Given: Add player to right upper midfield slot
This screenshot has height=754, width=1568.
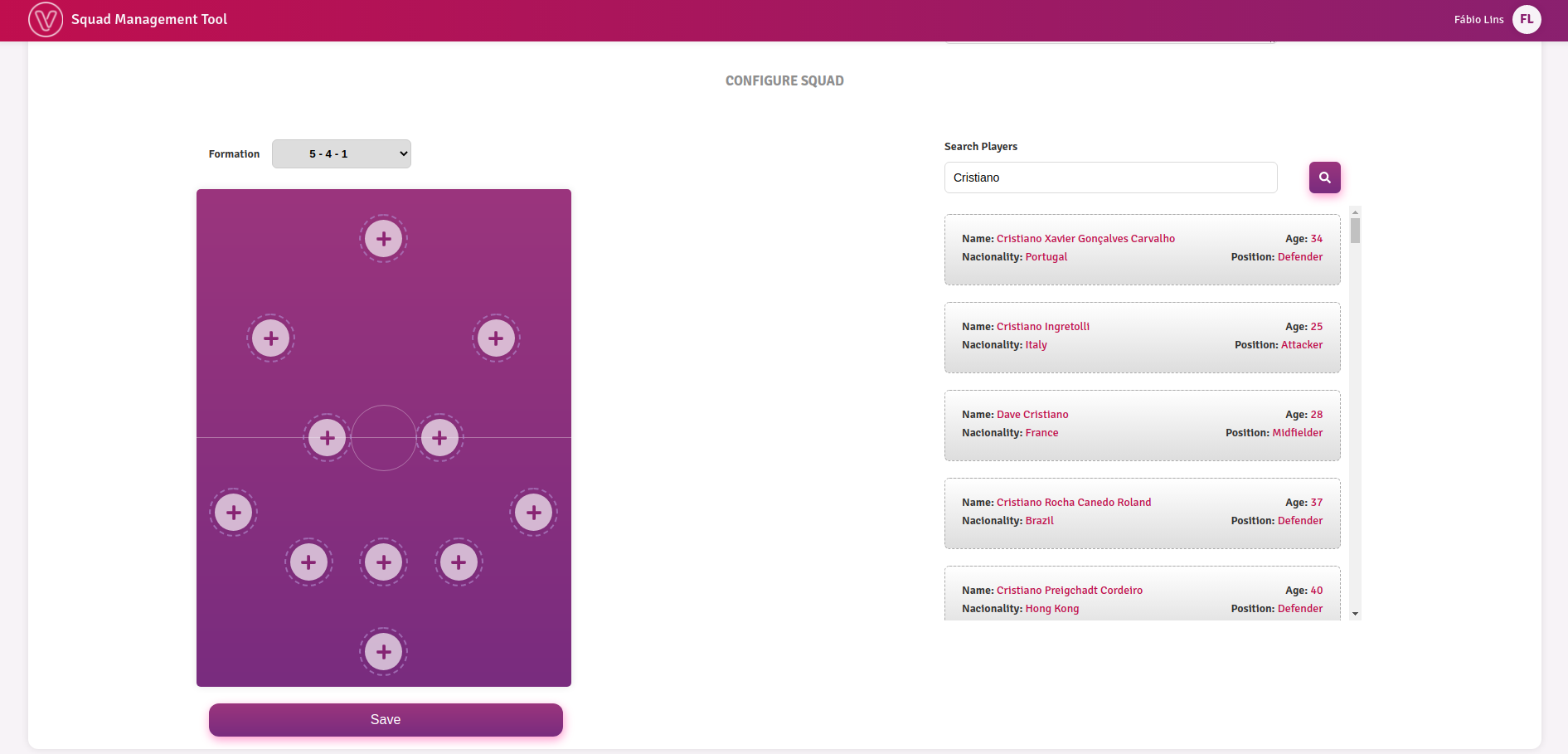Looking at the screenshot, I should point(496,338).
